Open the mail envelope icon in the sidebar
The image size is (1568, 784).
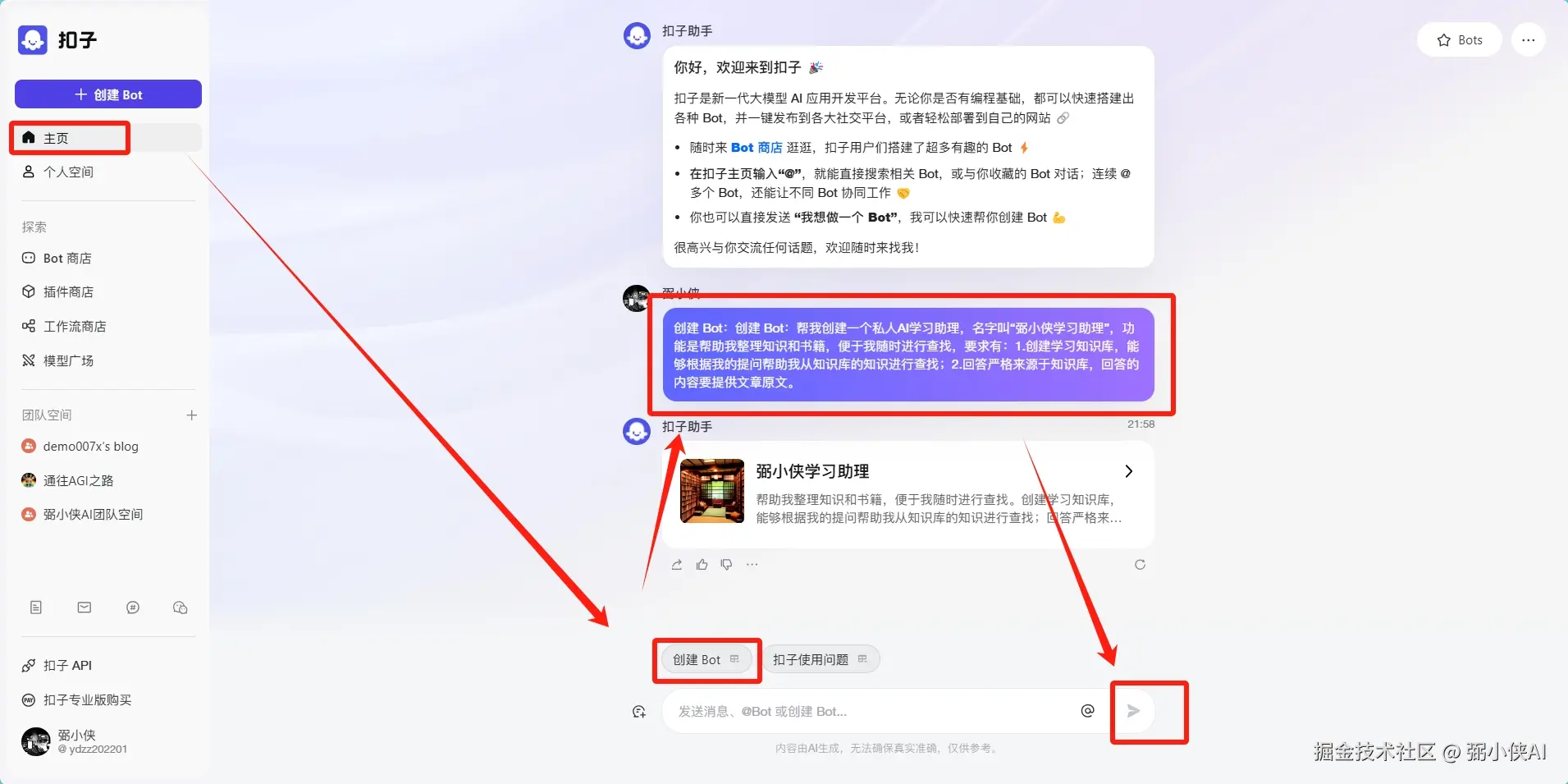pyautogui.click(x=85, y=607)
